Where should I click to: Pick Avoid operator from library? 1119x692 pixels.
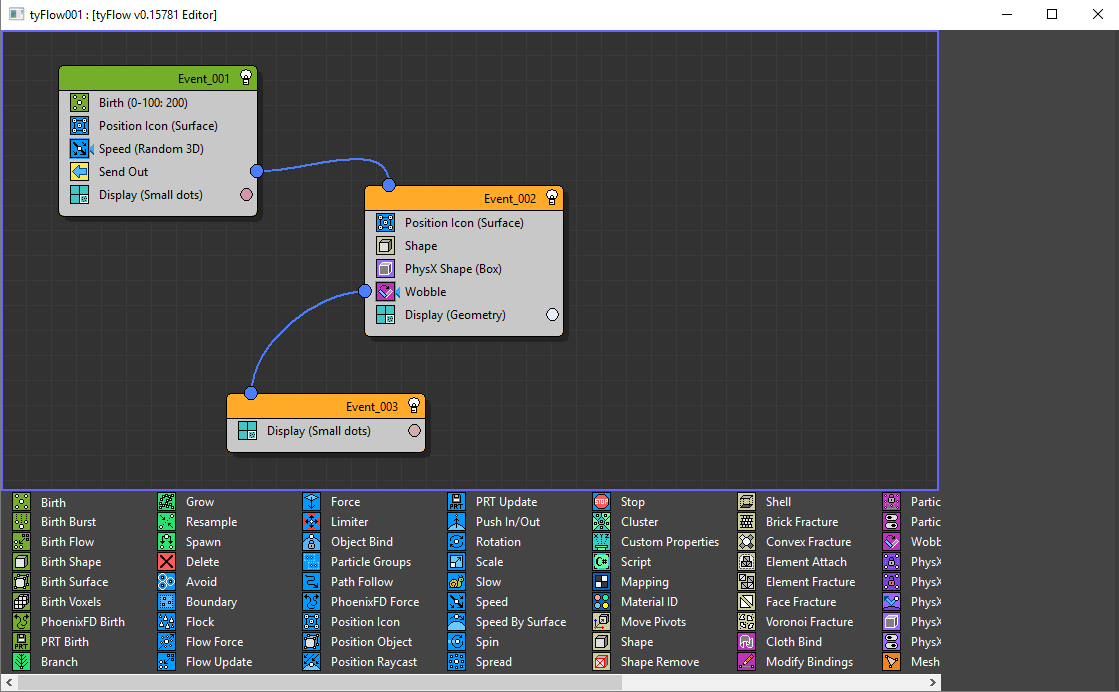tap(187, 582)
